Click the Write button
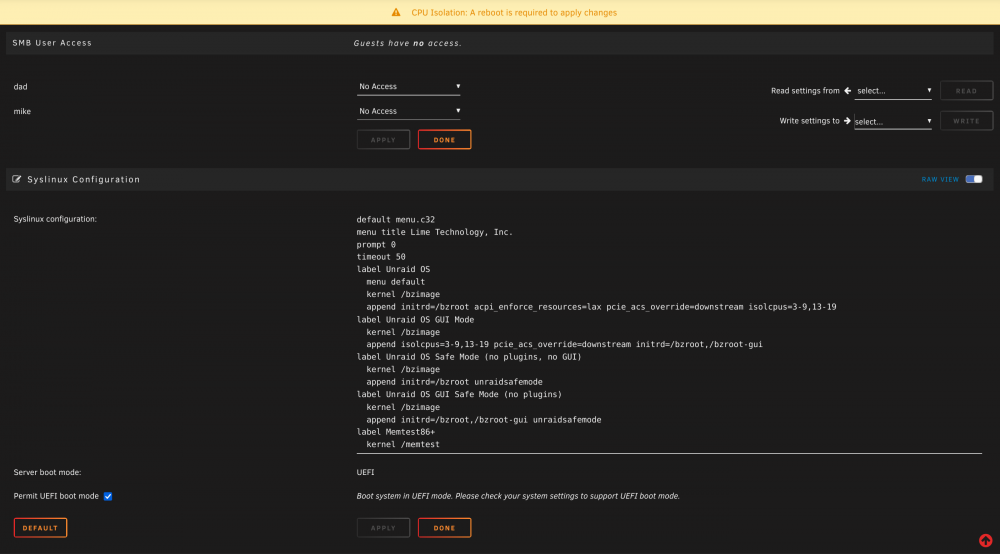Viewport: 1000px width, 554px height. (966, 120)
